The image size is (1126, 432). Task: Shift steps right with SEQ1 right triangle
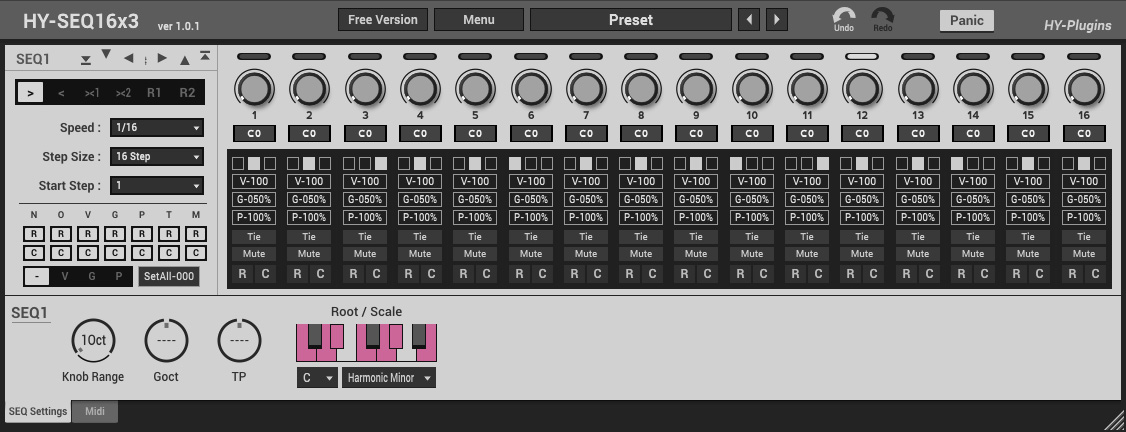(x=162, y=58)
